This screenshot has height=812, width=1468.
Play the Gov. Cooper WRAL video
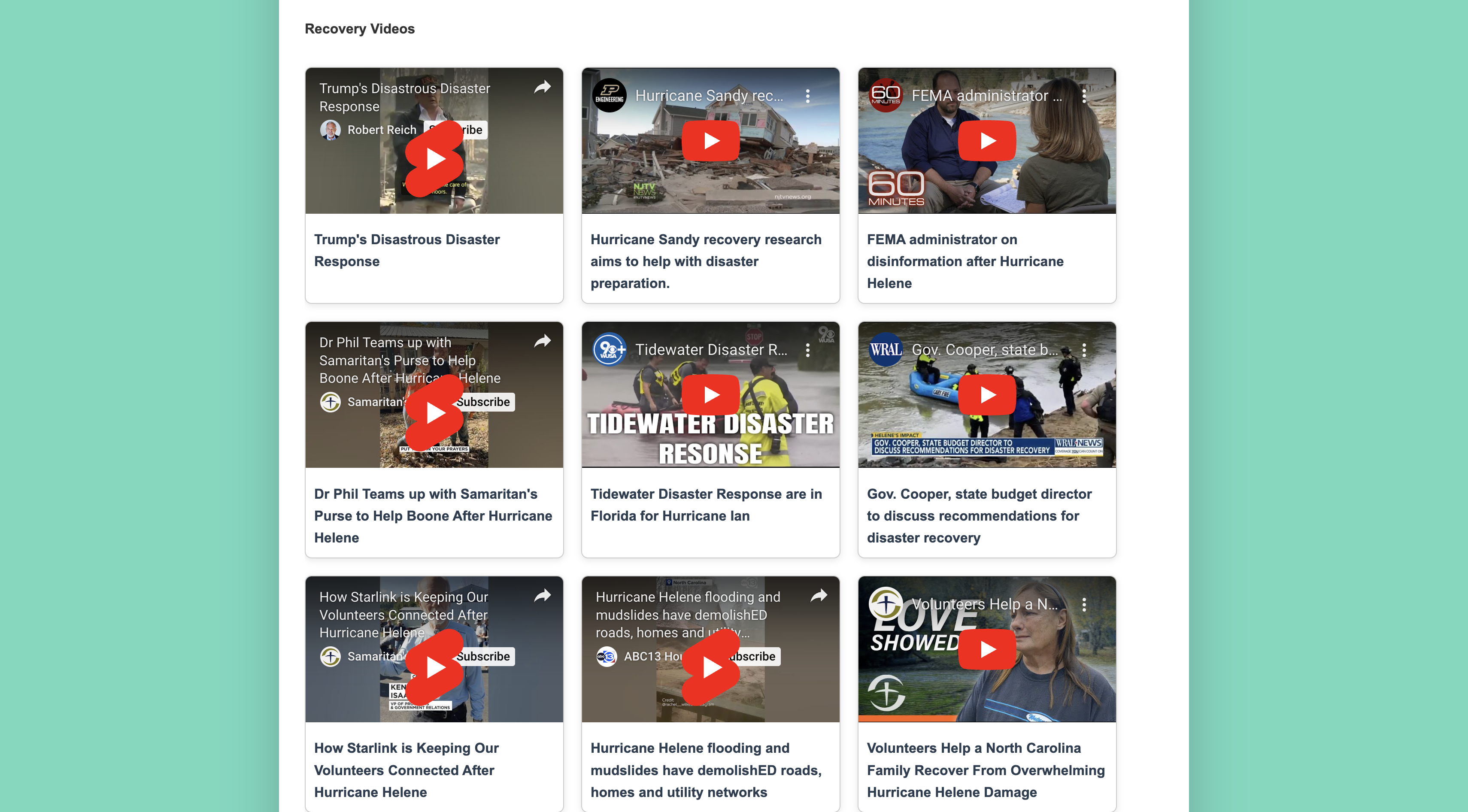click(986, 394)
